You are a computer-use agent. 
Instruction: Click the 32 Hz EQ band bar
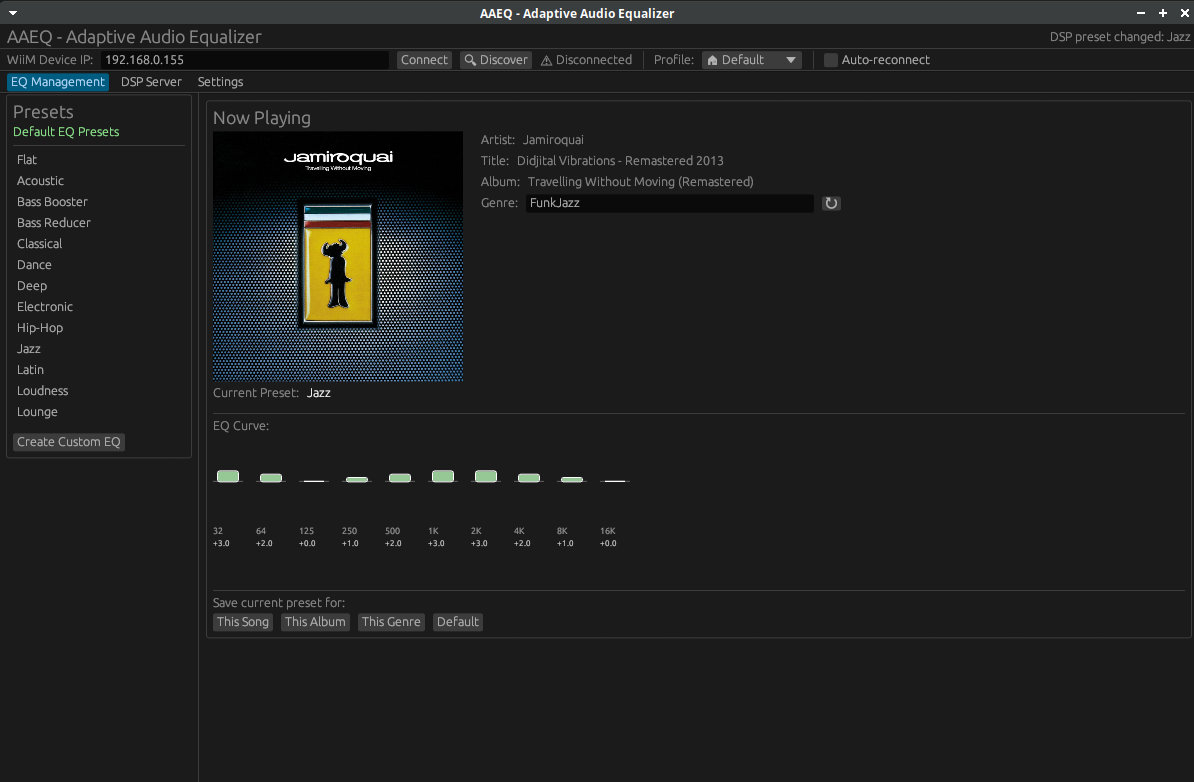click(228, 476)
